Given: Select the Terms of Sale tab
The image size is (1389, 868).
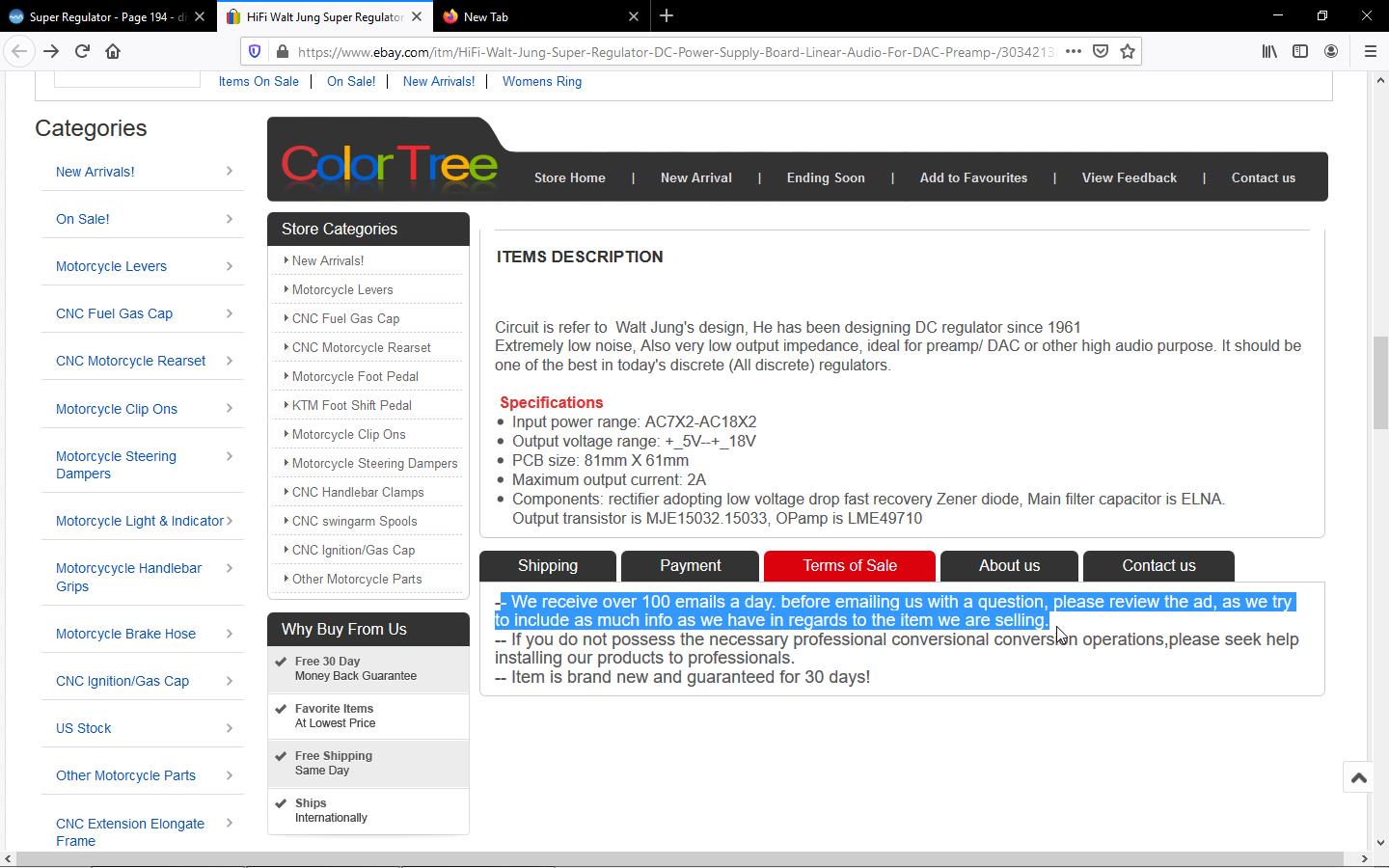Looking at the screenshot, I should click(850, 566).
